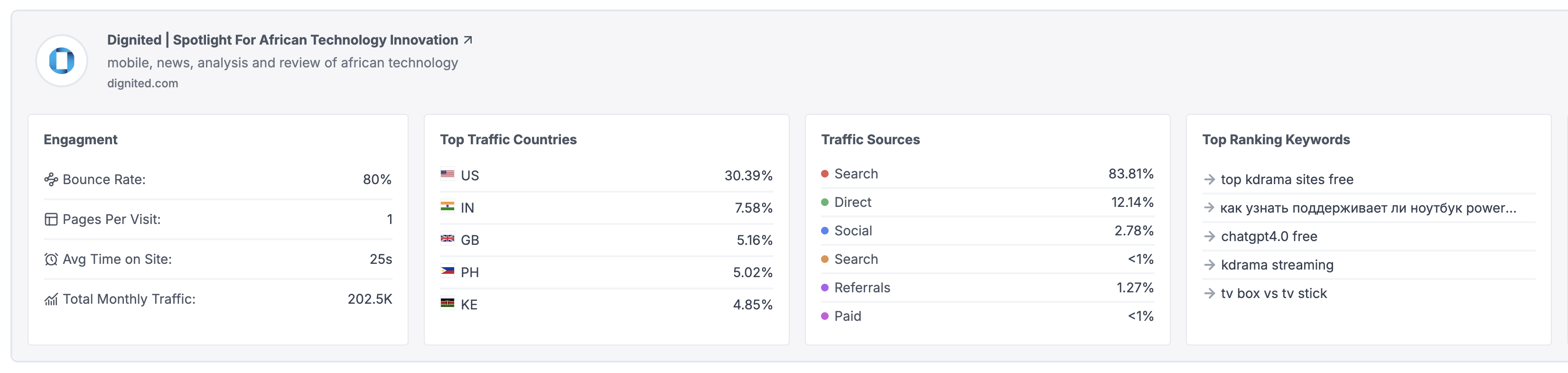
Task: Click the US flag icon
Action: click(x=448, y=174)
